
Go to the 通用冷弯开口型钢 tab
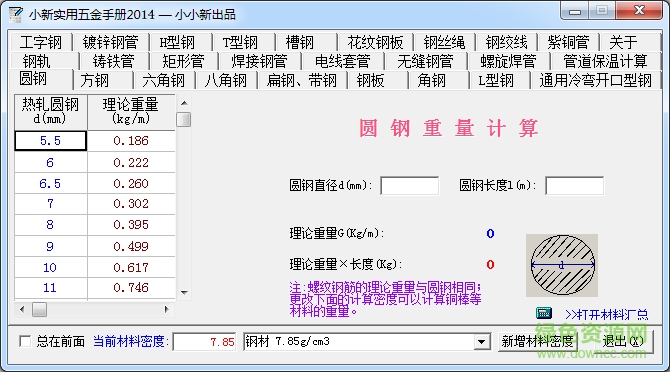coord(596,80)
